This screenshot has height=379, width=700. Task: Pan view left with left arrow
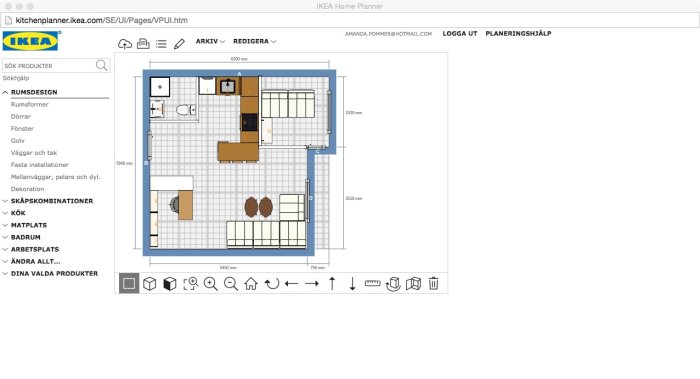(x=292, y=283)
